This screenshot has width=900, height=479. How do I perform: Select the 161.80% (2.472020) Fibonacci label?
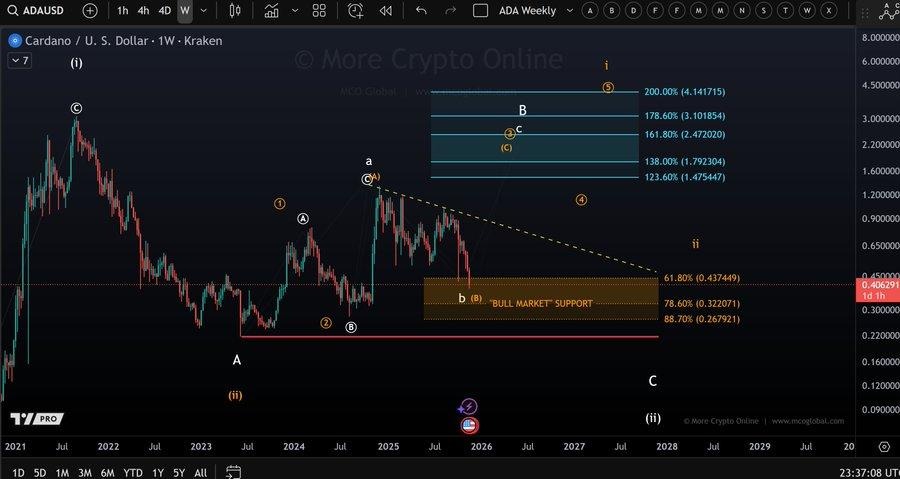(x=684, y=135)
